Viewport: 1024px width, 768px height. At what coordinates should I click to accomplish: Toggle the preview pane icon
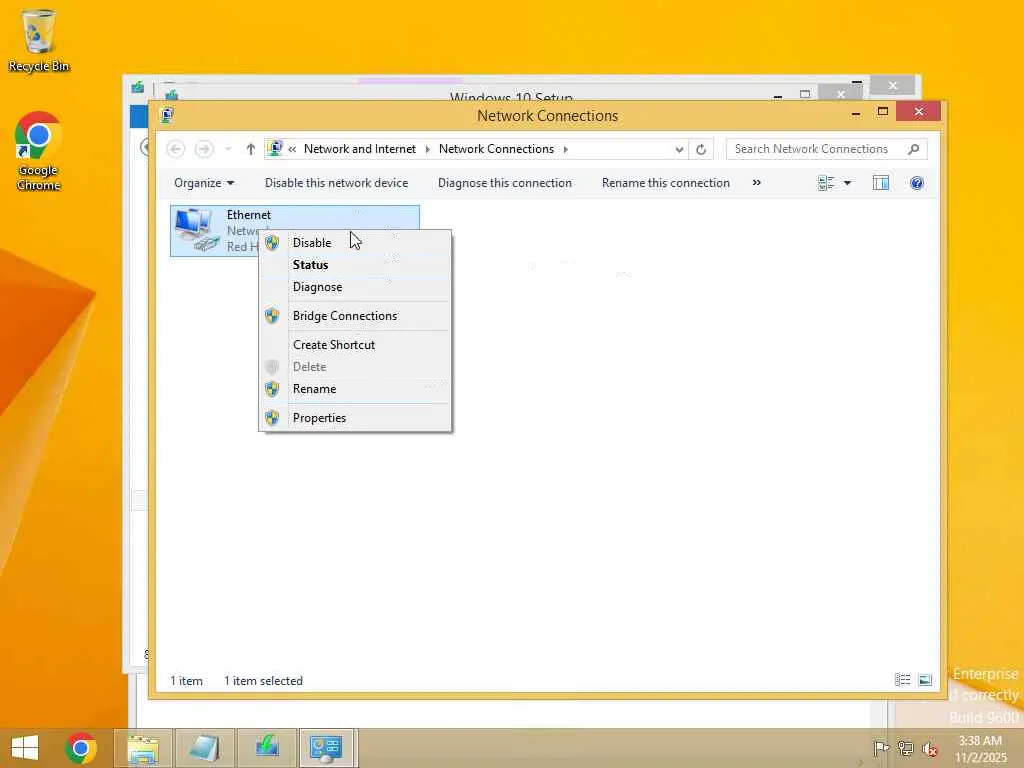tap(881, 184)
